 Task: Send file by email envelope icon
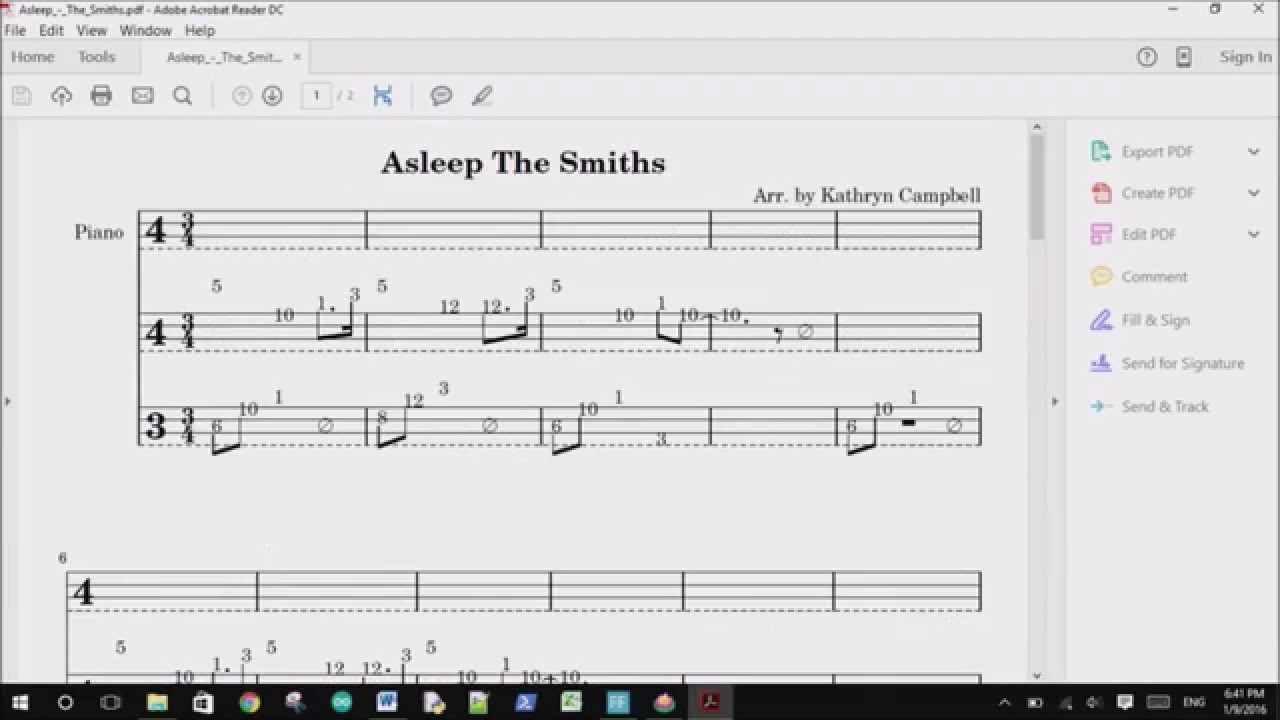pos(142,96)
